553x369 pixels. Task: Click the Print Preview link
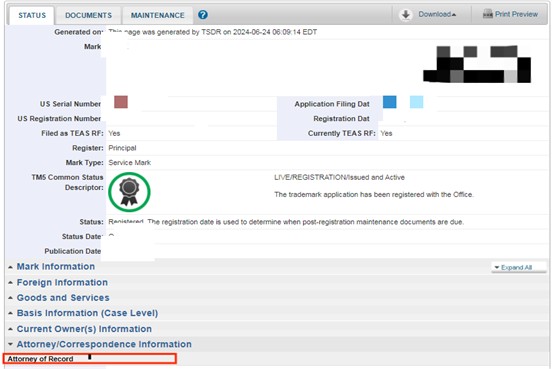click(516, 14)
